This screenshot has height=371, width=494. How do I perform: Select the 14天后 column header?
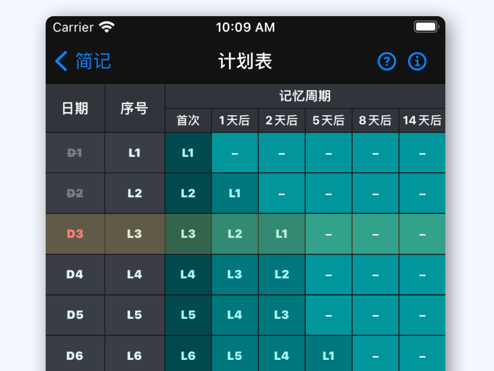coord(422,120)
